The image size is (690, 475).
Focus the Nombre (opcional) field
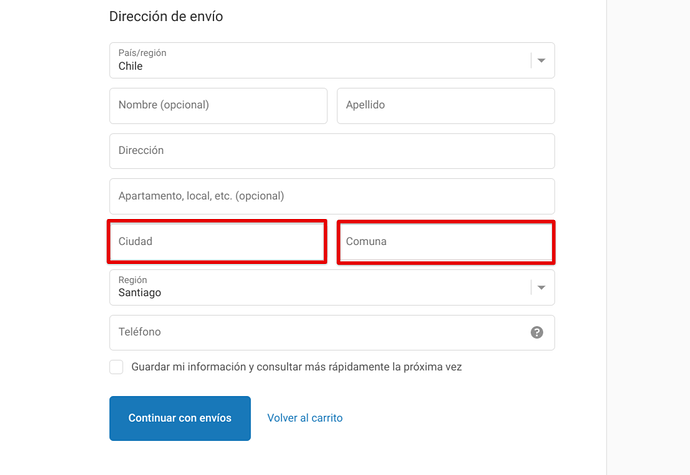[218, 105]
